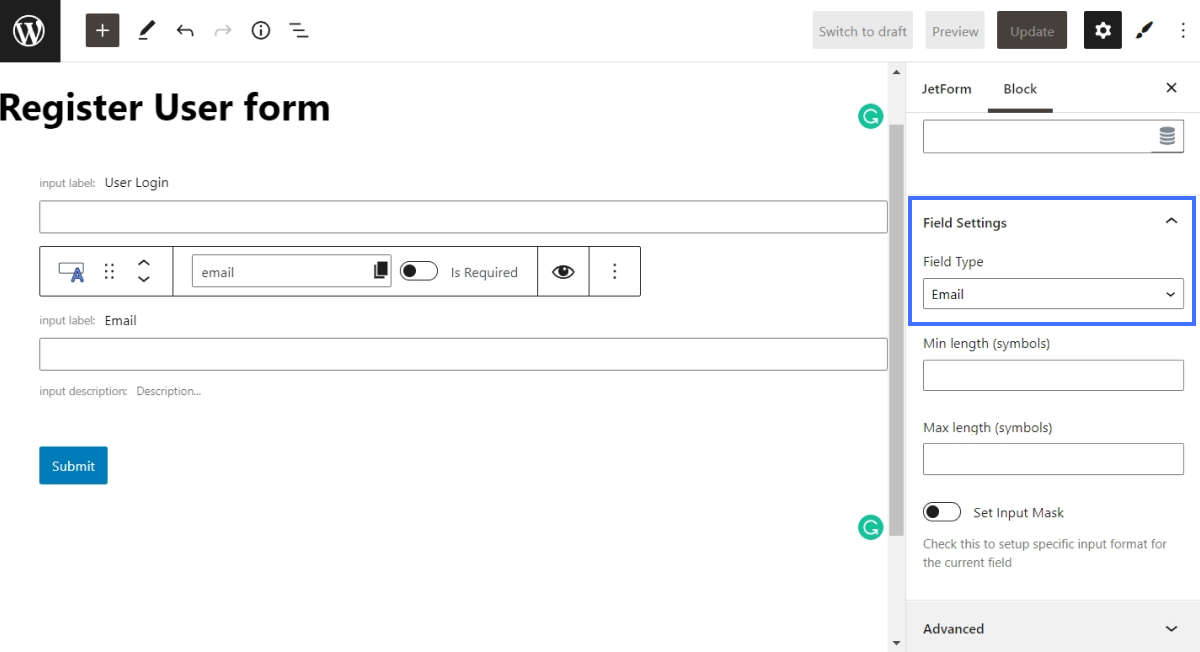Click the drag handle dots on the email block
Image resolution: width=1200 pixels, height=652 pixels.
108,270
